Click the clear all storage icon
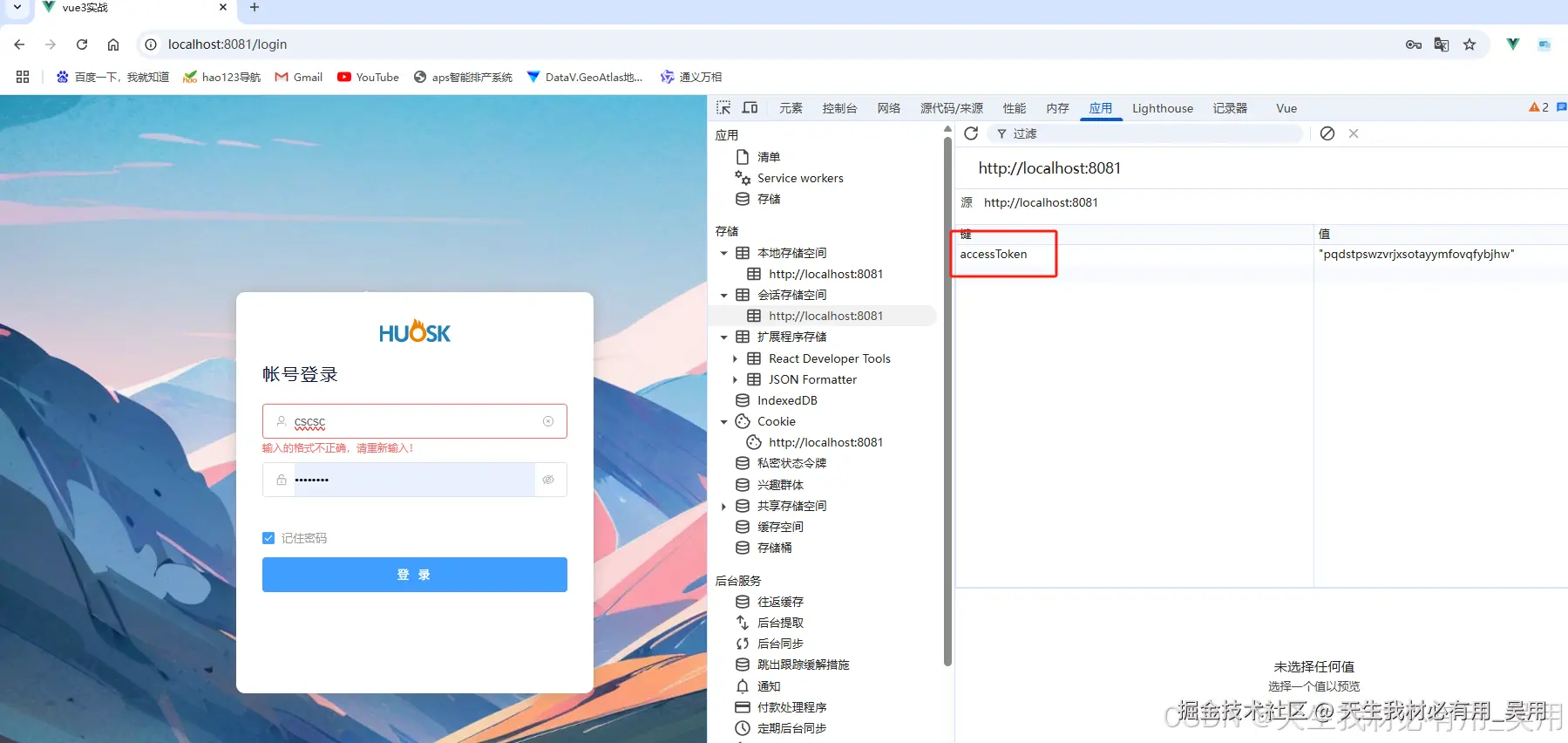The width and height of the screenshot is (1568, 743). 1327,133
